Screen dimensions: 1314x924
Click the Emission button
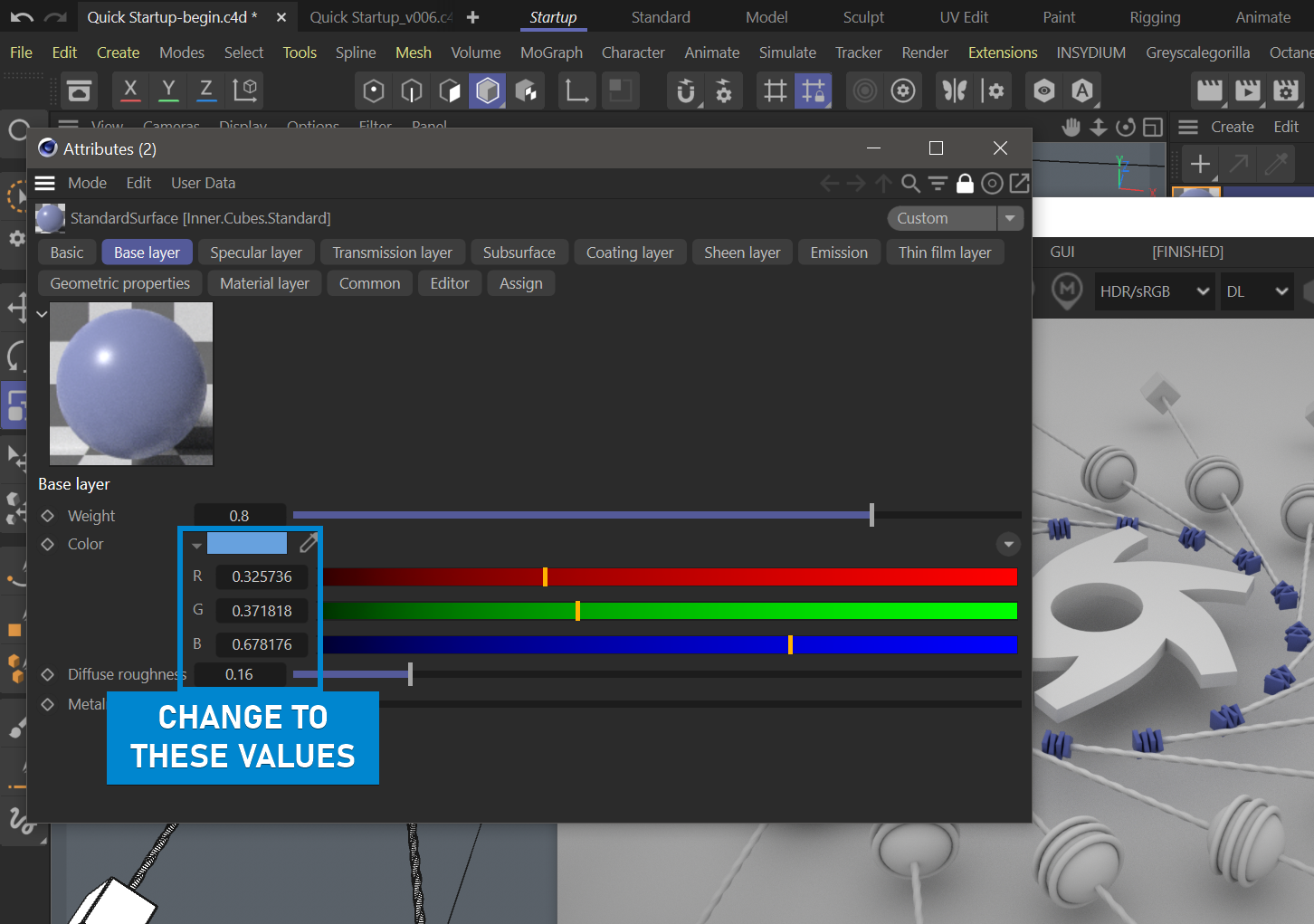tap(839, 252)
